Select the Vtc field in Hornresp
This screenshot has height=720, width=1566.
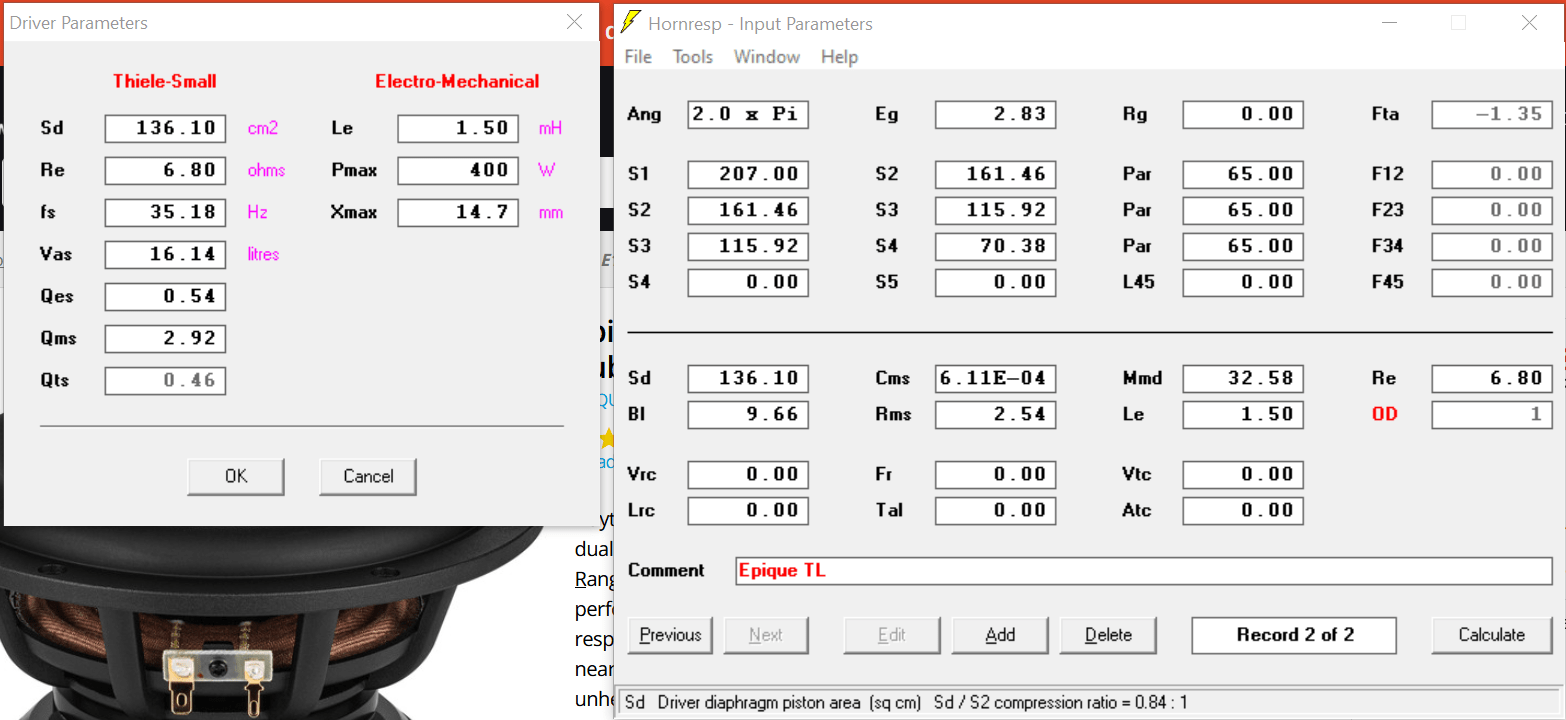[x=1243, y=474]
